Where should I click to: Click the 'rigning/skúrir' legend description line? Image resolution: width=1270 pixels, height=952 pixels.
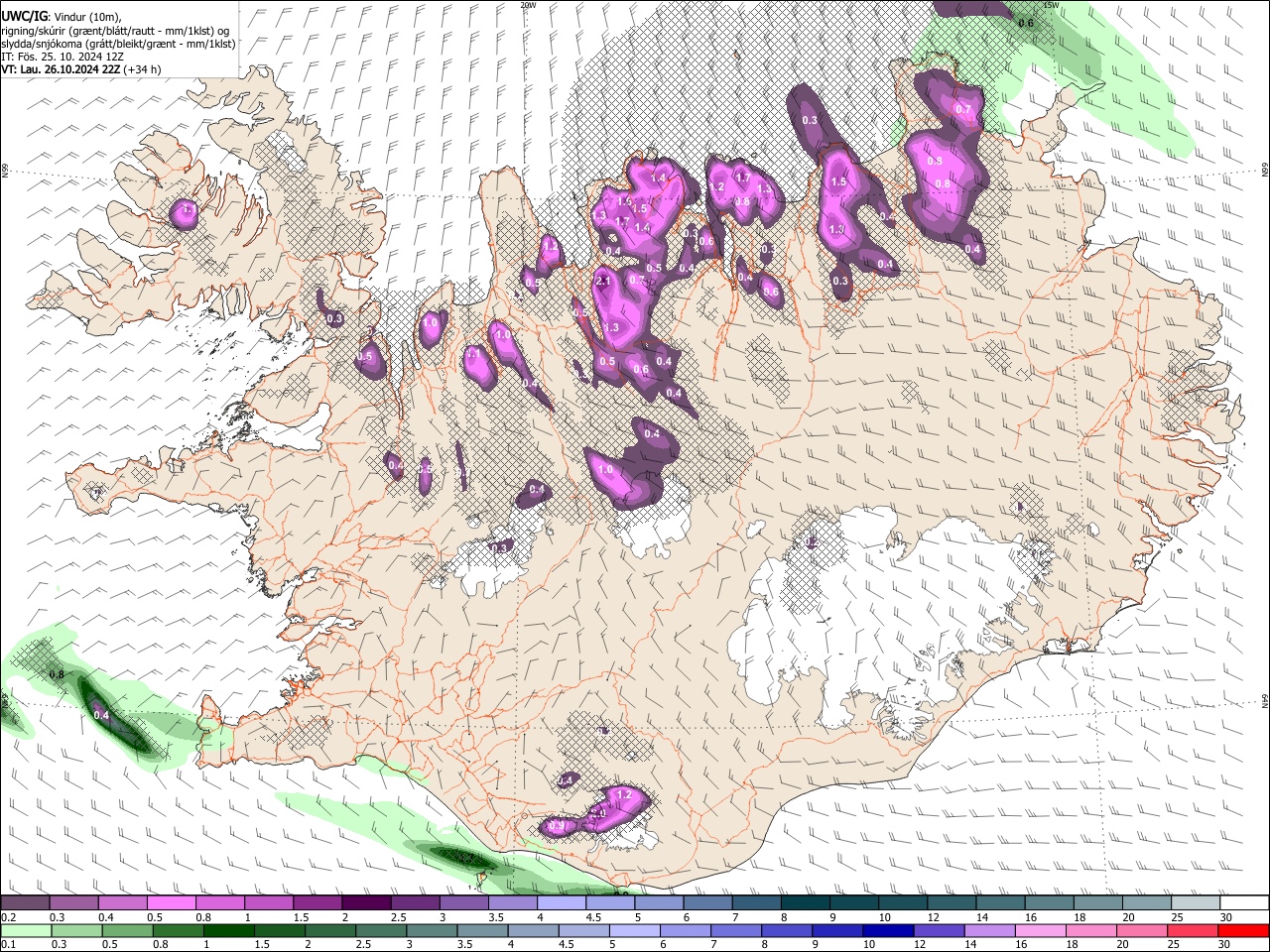point(115,30)
